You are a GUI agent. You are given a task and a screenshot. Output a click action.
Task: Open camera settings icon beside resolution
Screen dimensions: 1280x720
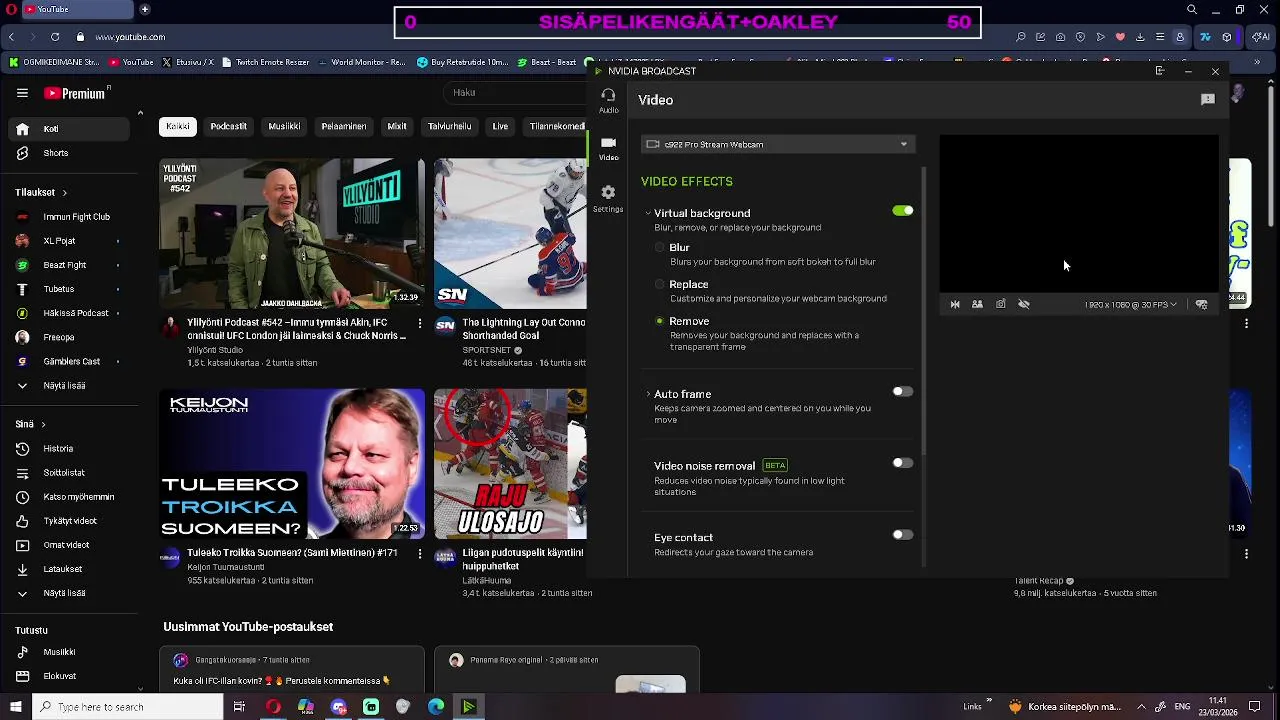tap(1202, 304)
